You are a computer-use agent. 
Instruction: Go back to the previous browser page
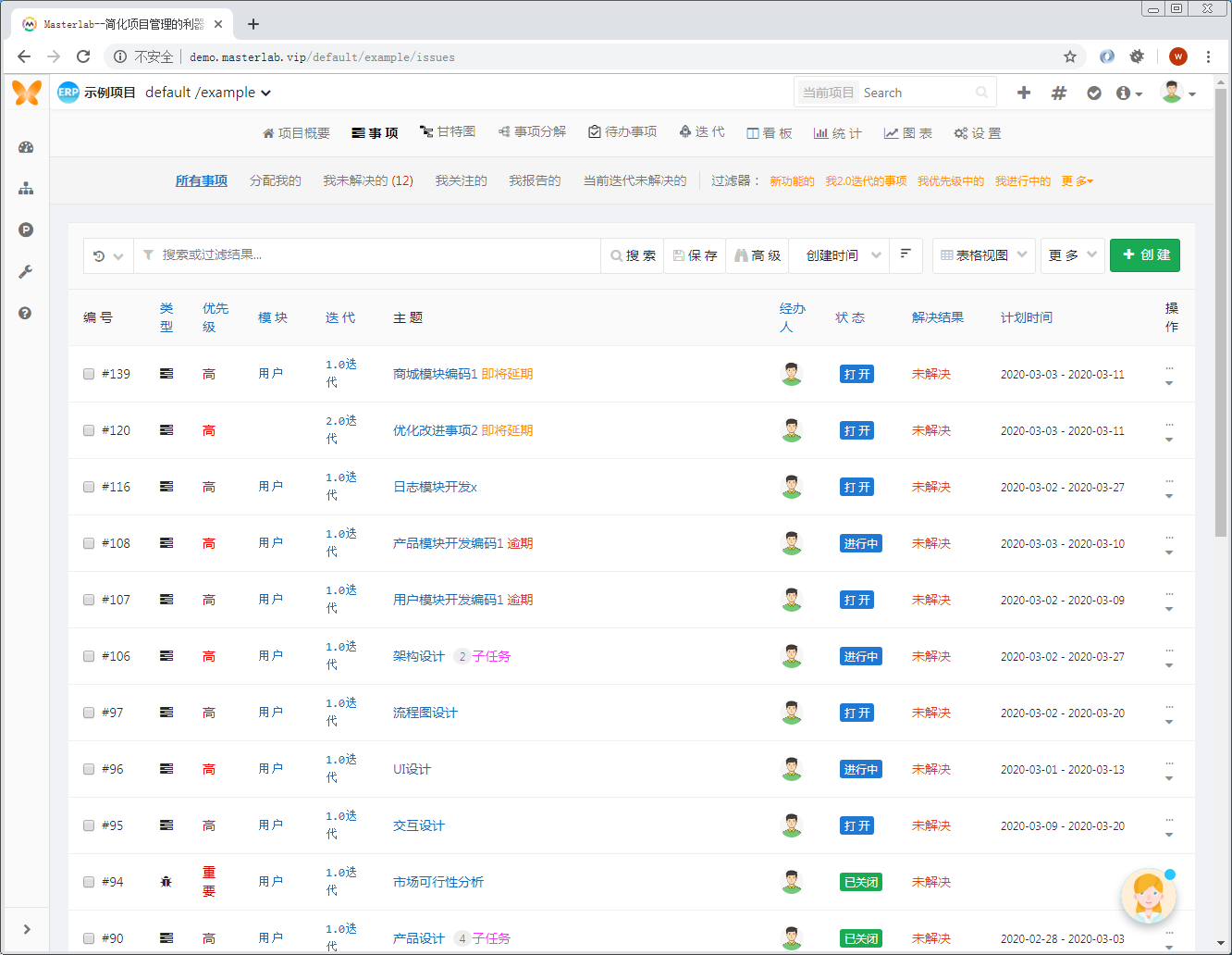pyautogui.click(x=24, y=56)
